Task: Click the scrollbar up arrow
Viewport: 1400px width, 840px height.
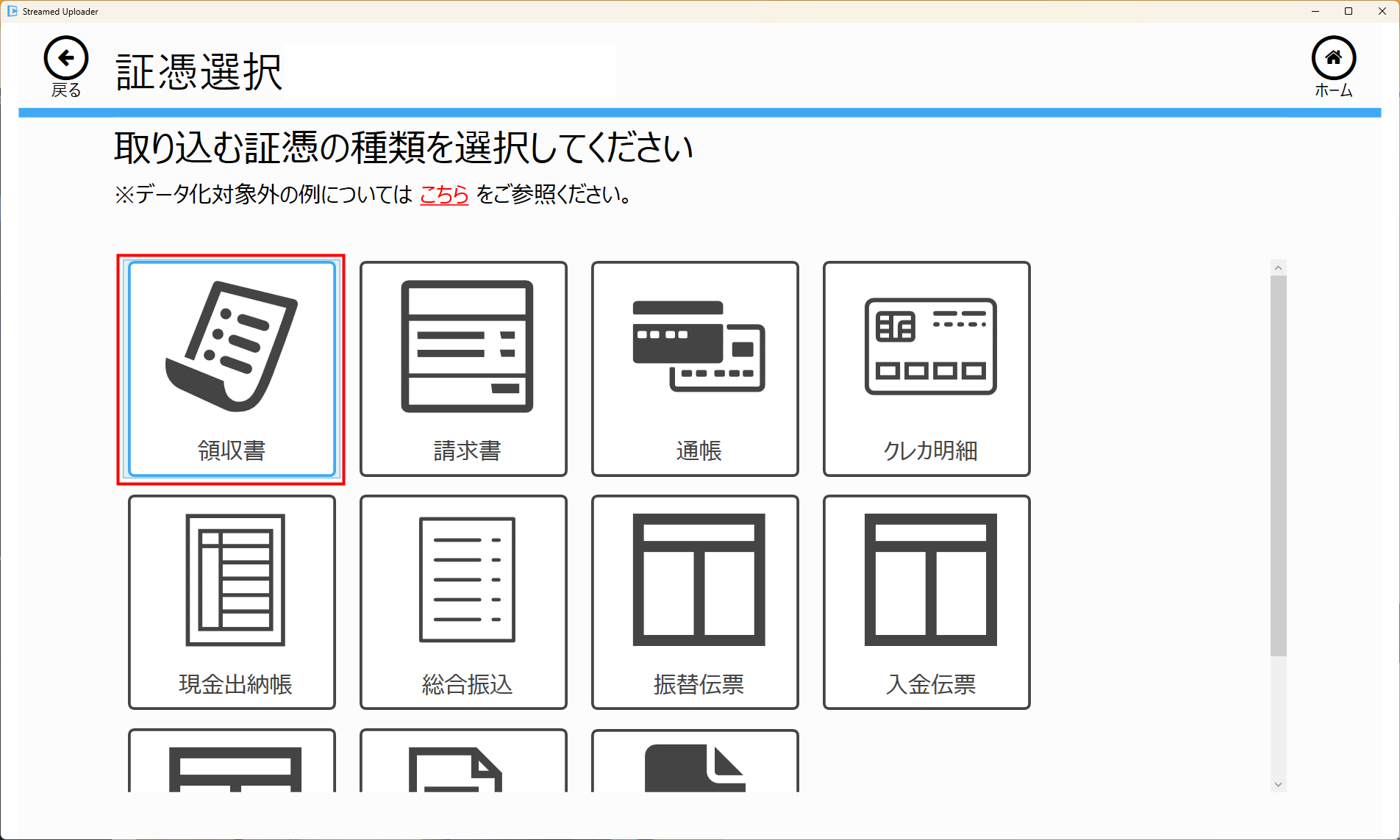Action: (x=1278, y=268)
